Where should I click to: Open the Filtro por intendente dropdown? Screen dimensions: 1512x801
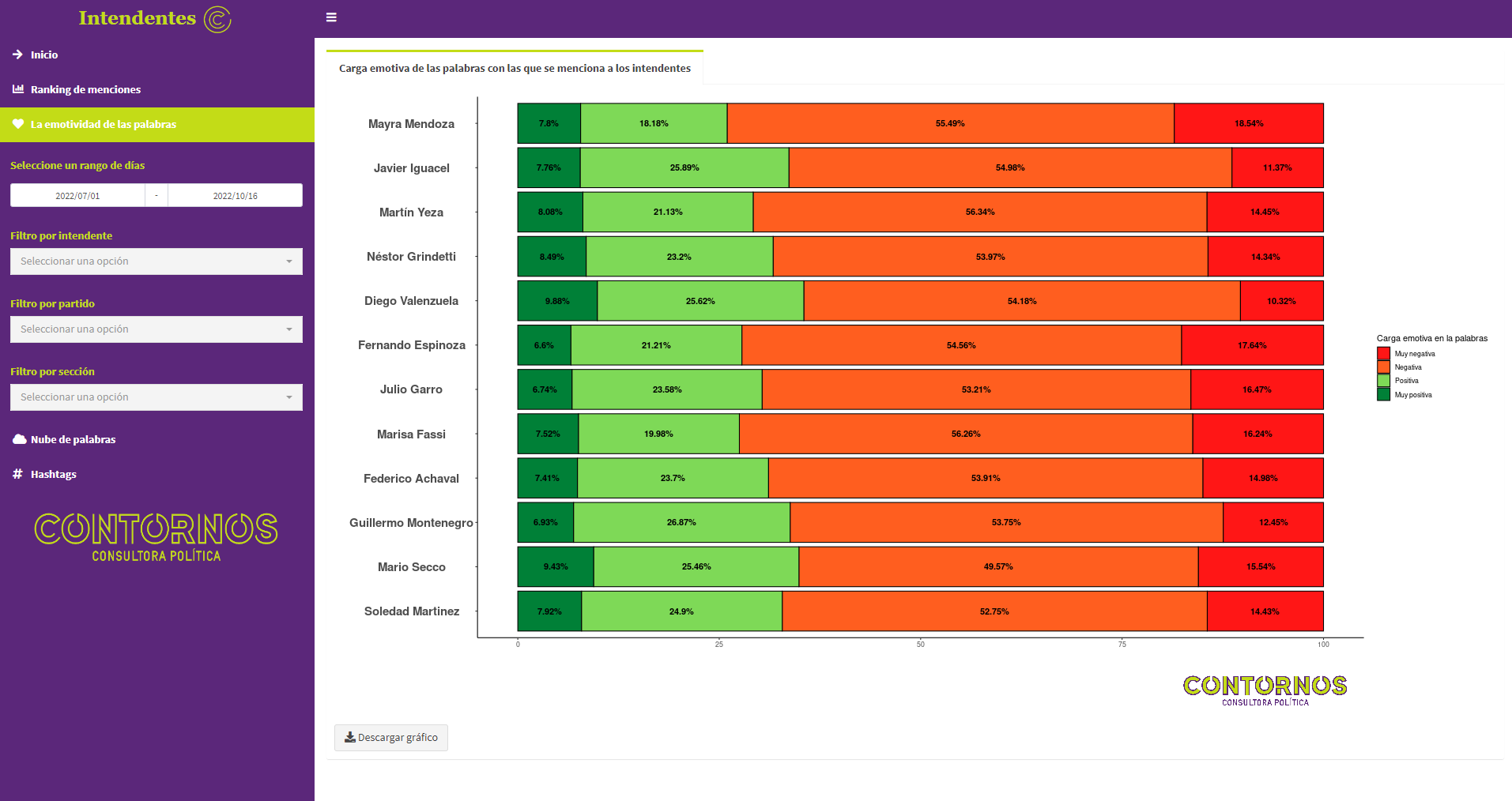tap(156, 261)
